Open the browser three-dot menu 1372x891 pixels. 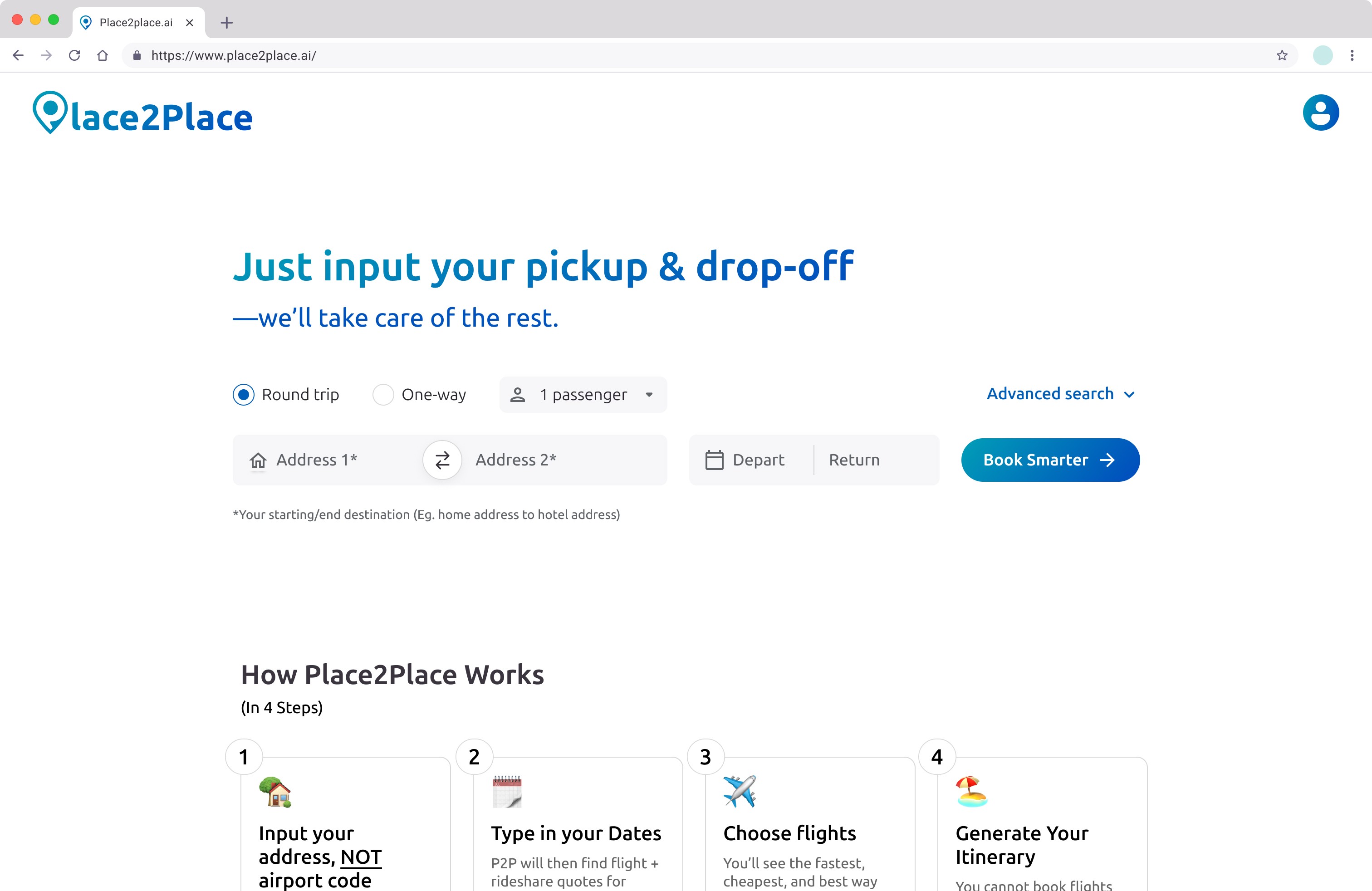(x=1352, y=55)
